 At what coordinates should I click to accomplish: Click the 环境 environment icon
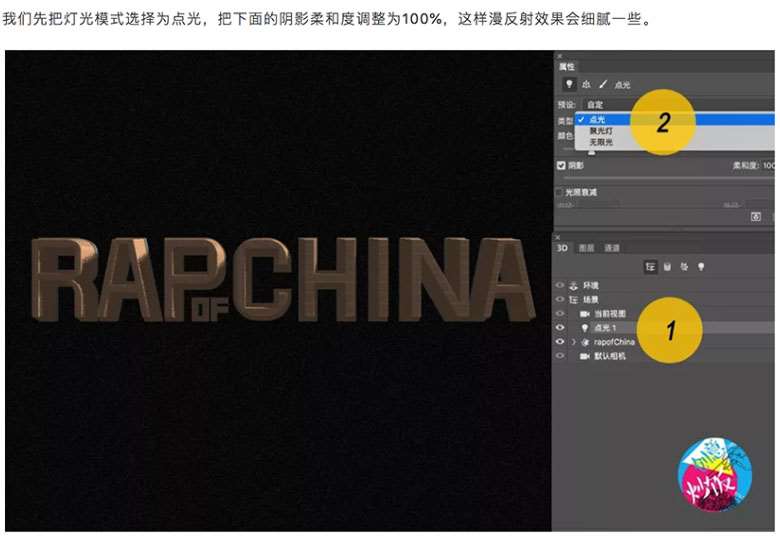click(x=574, y=285)
